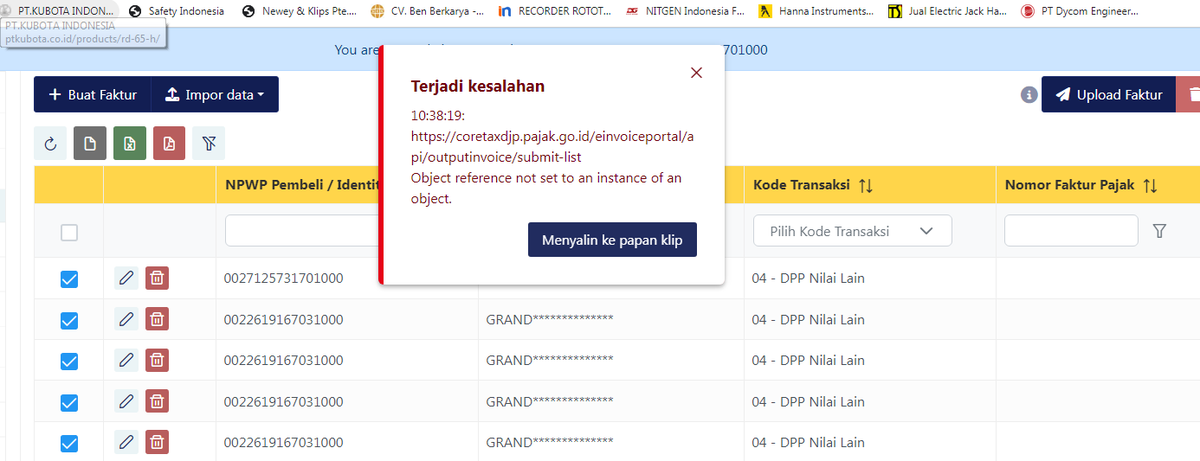Click Menyalin ke papan klip button
1200x461 pixels.
pos(612,241)
